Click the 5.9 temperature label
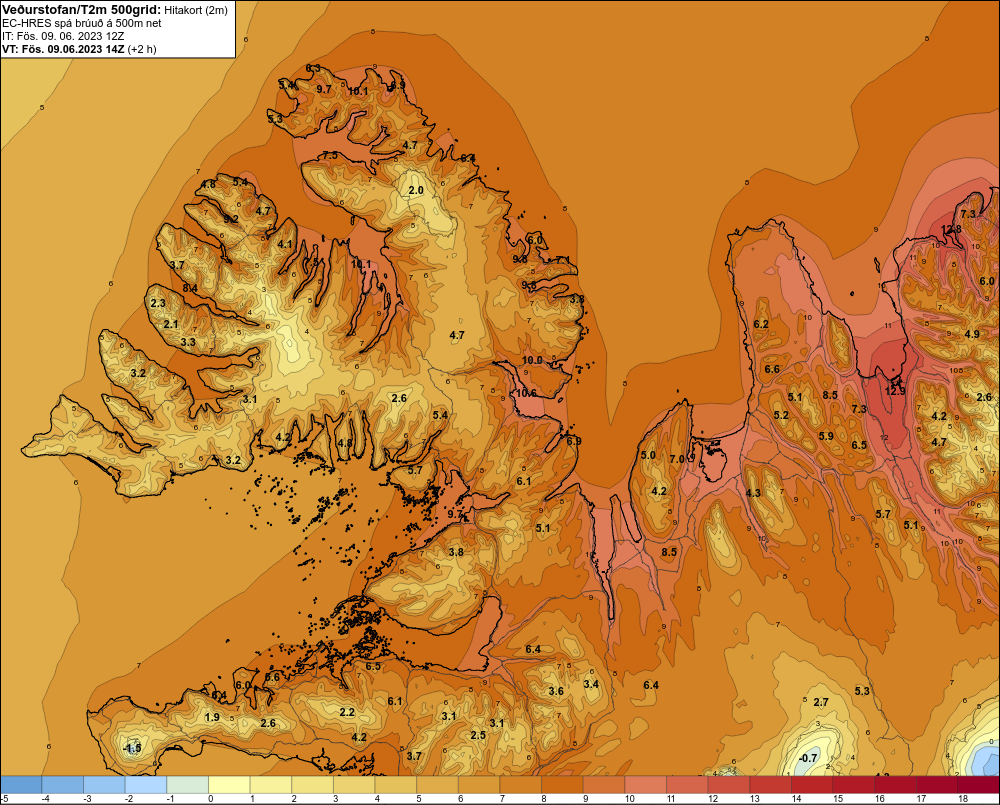This screenshot has width=1000, height=805. click(826, 436)
